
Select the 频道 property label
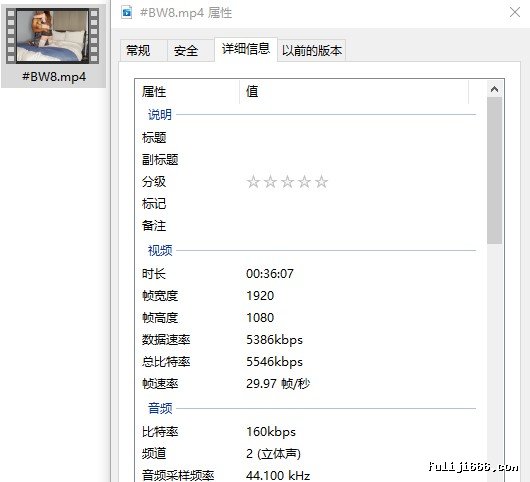click(154, 454)
